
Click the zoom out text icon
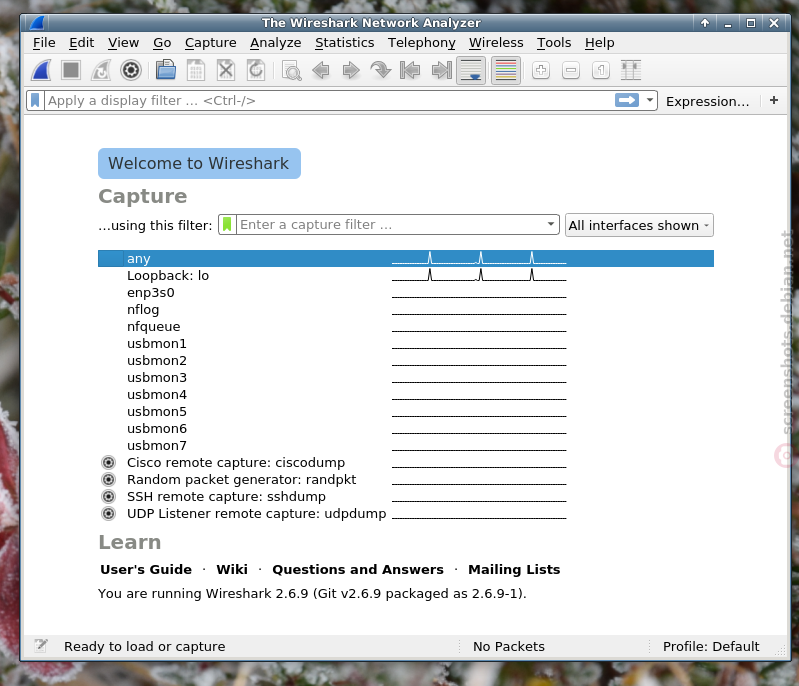point(571,70)
